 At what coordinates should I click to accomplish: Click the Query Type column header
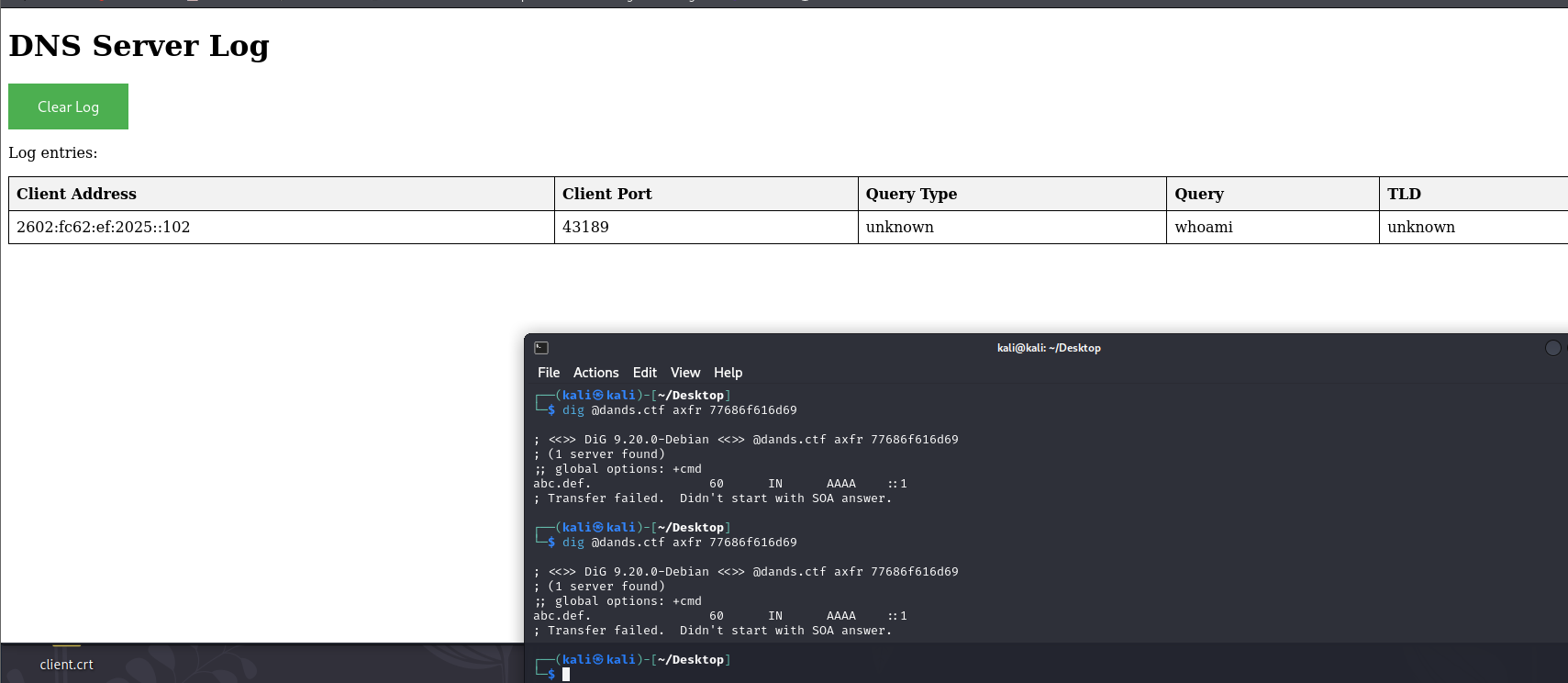coord(911,194)
